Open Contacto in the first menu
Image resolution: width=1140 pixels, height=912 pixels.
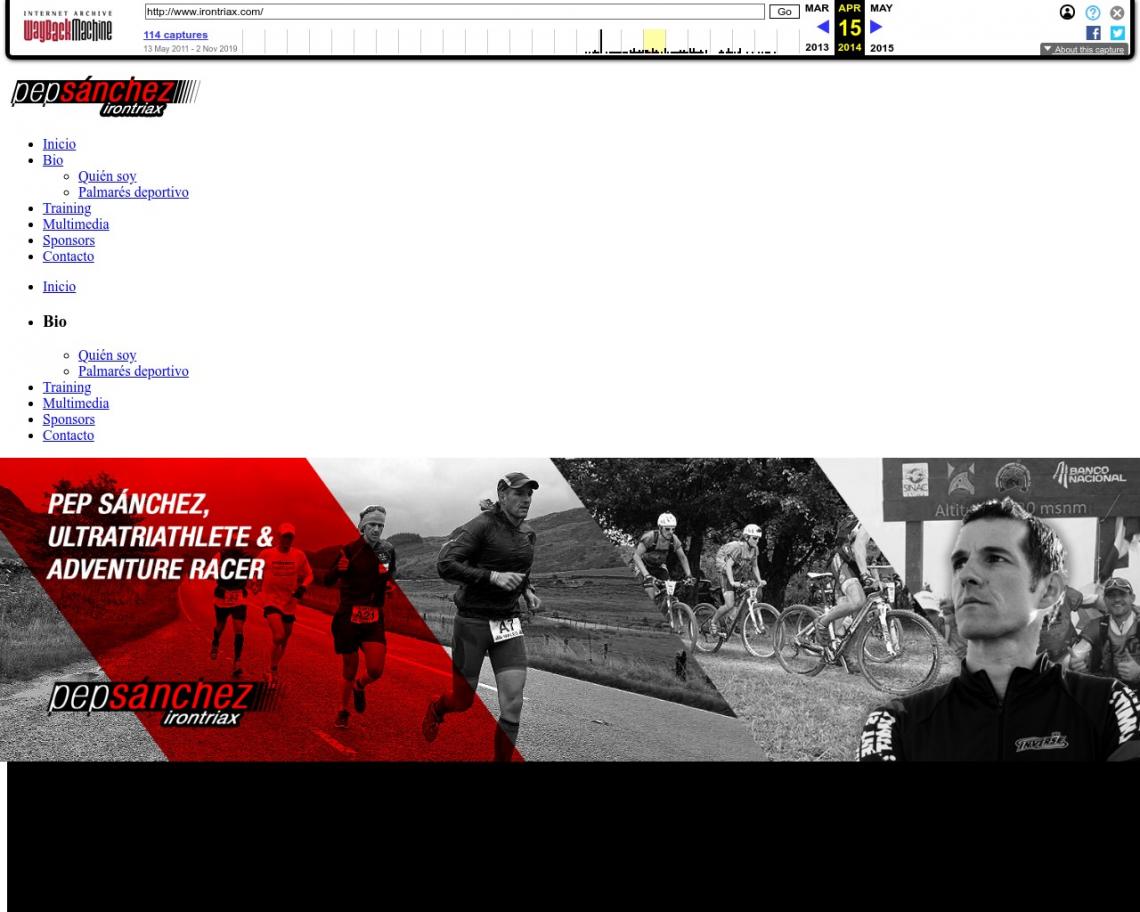(68, 256)
